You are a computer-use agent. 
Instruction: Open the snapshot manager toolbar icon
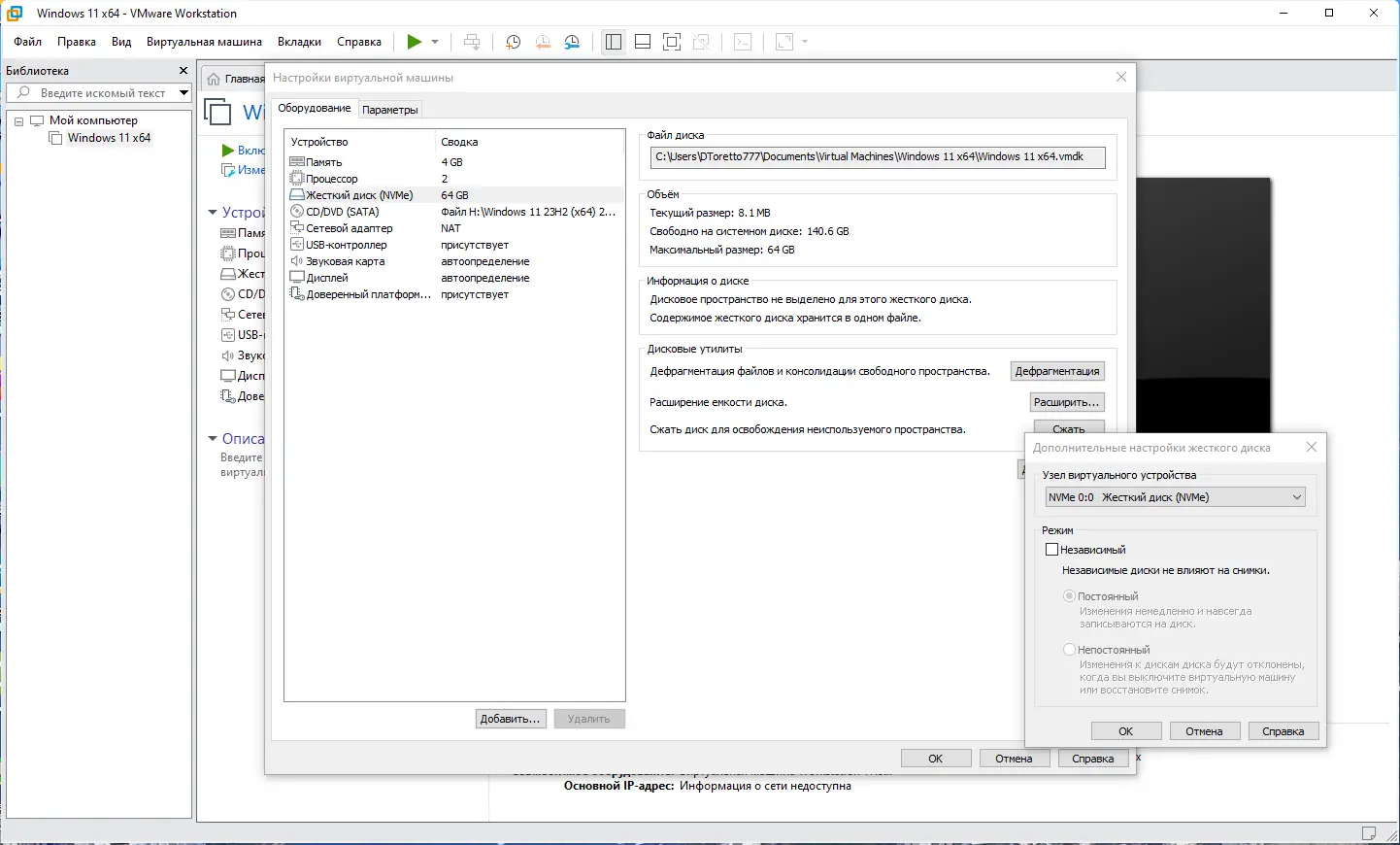click(573, 42)
